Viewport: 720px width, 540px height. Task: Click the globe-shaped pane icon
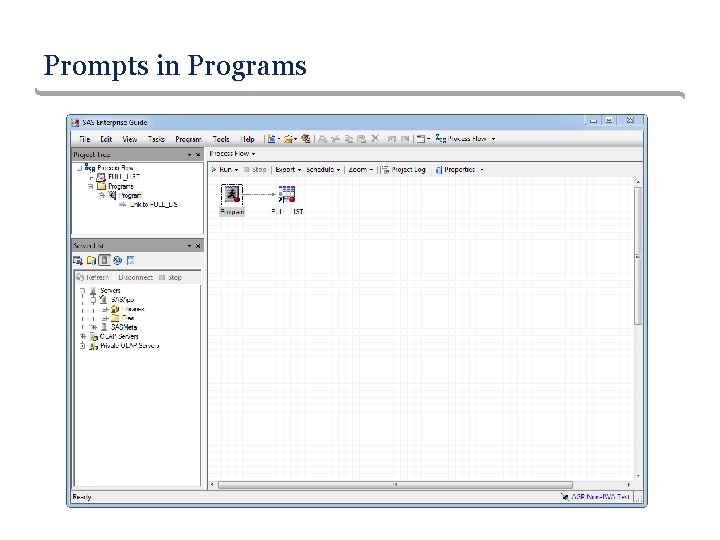pyautogui.click(x=118, y=260)
